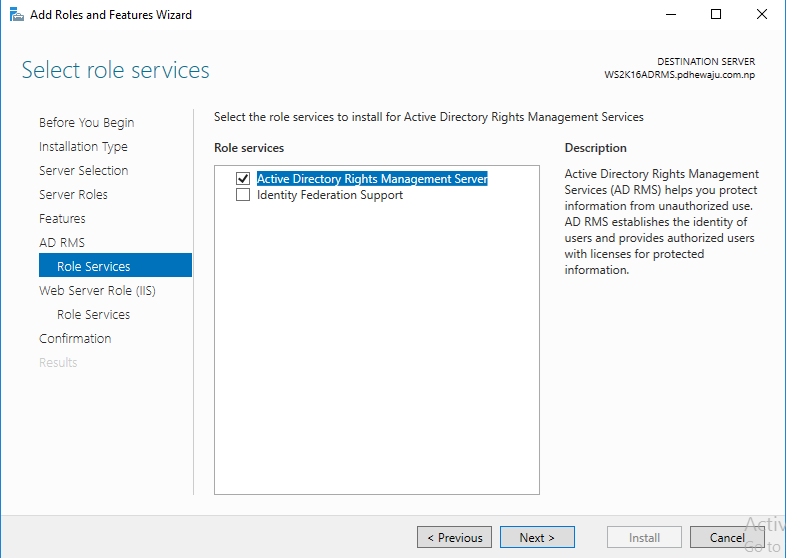Click the Description heading
The image size is (786, 558).
596,148
